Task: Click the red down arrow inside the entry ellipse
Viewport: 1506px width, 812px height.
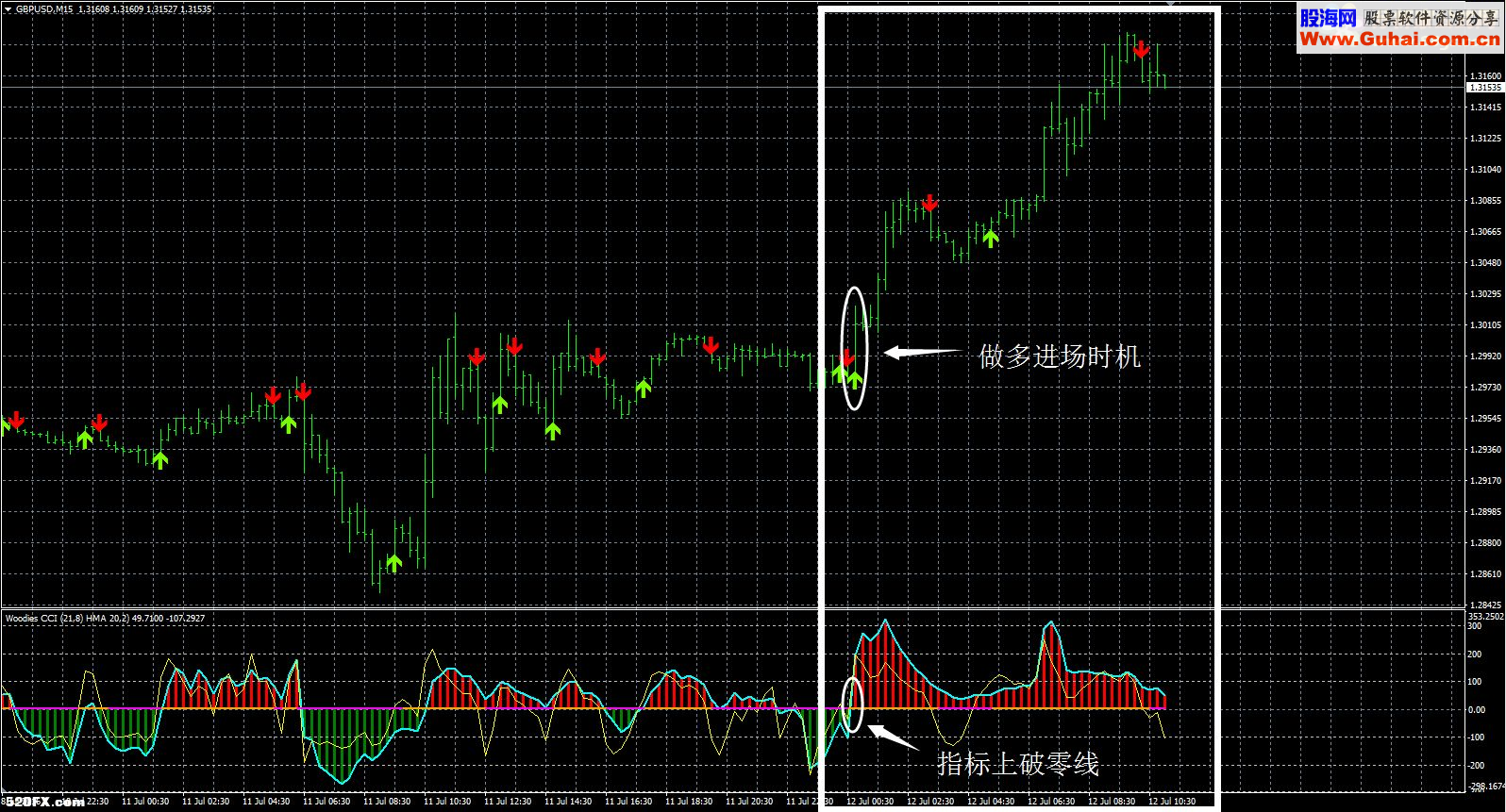Action: pyautogui.click(x=847, y=357)
